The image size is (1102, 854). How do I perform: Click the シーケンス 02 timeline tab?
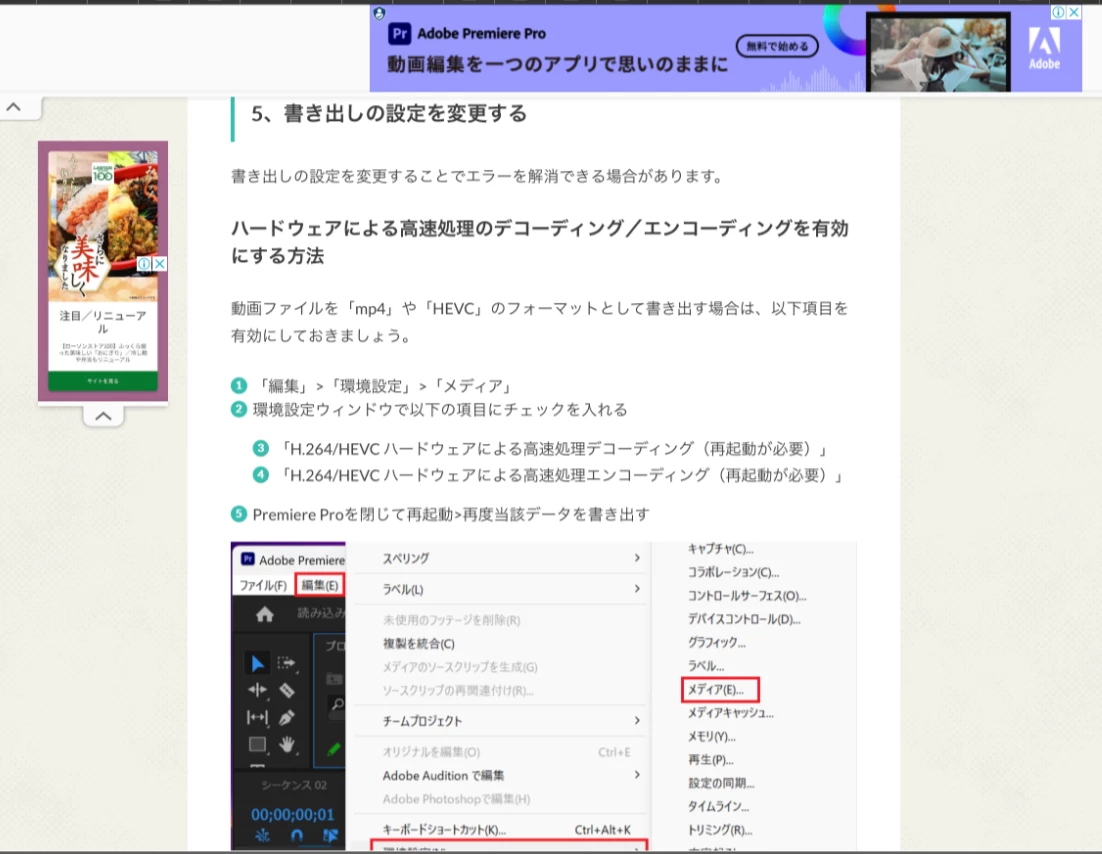pos(294,784)
